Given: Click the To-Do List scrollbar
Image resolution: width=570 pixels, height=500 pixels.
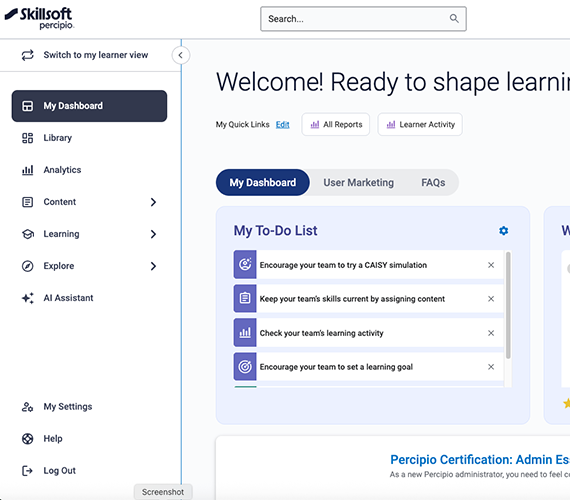Looking at the screenshot, I should pos(508,305).
